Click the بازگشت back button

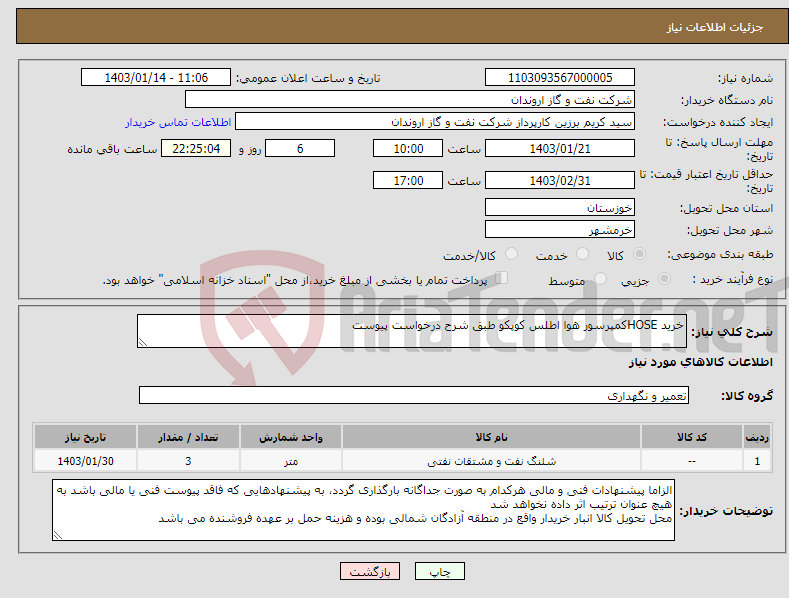point(370,571)
